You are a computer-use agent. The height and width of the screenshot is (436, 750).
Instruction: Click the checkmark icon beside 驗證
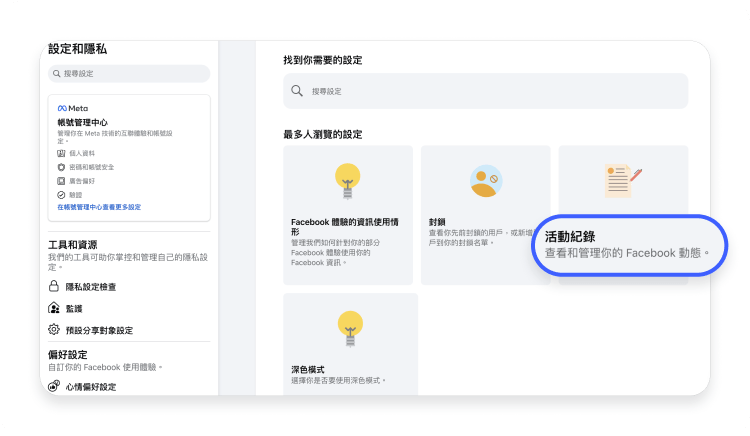tap(61, 195)
